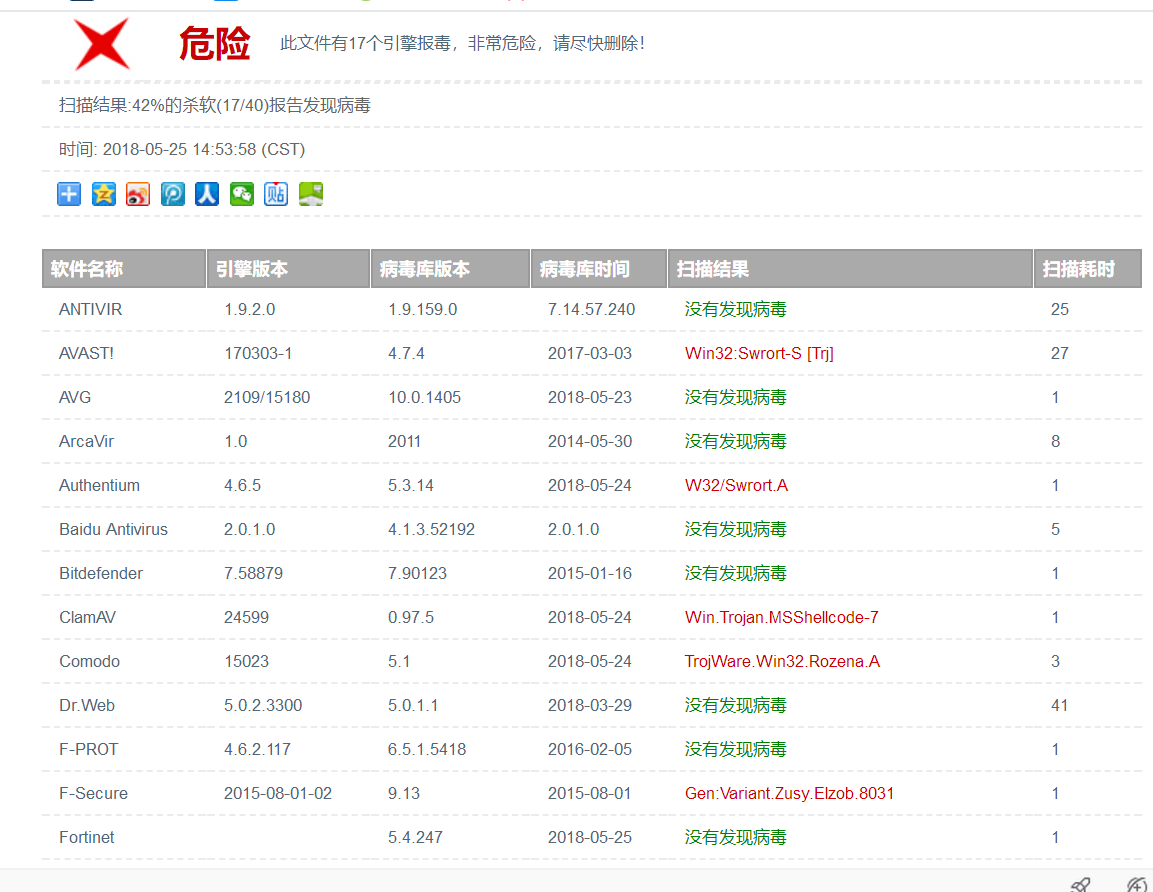
Task: Click the 扫描结果 42% summary line
Action: 215,105
